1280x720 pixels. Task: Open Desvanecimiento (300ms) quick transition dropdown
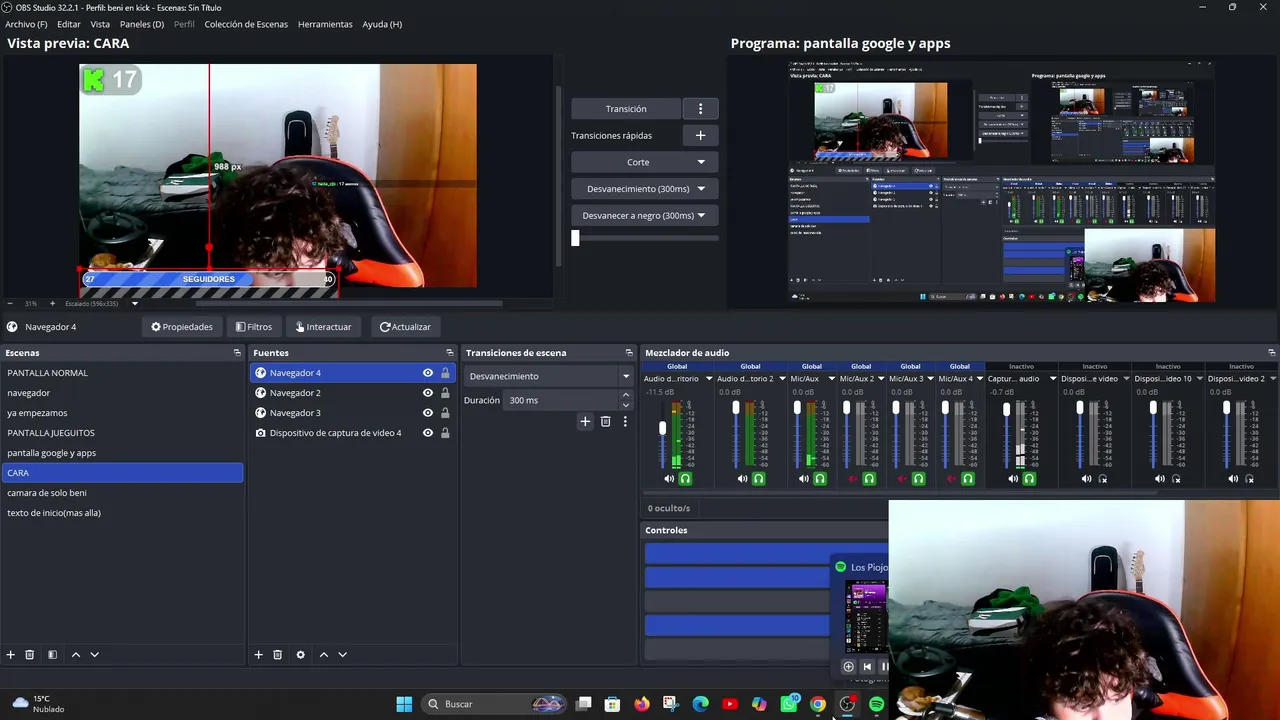click(x=644, y=189)
